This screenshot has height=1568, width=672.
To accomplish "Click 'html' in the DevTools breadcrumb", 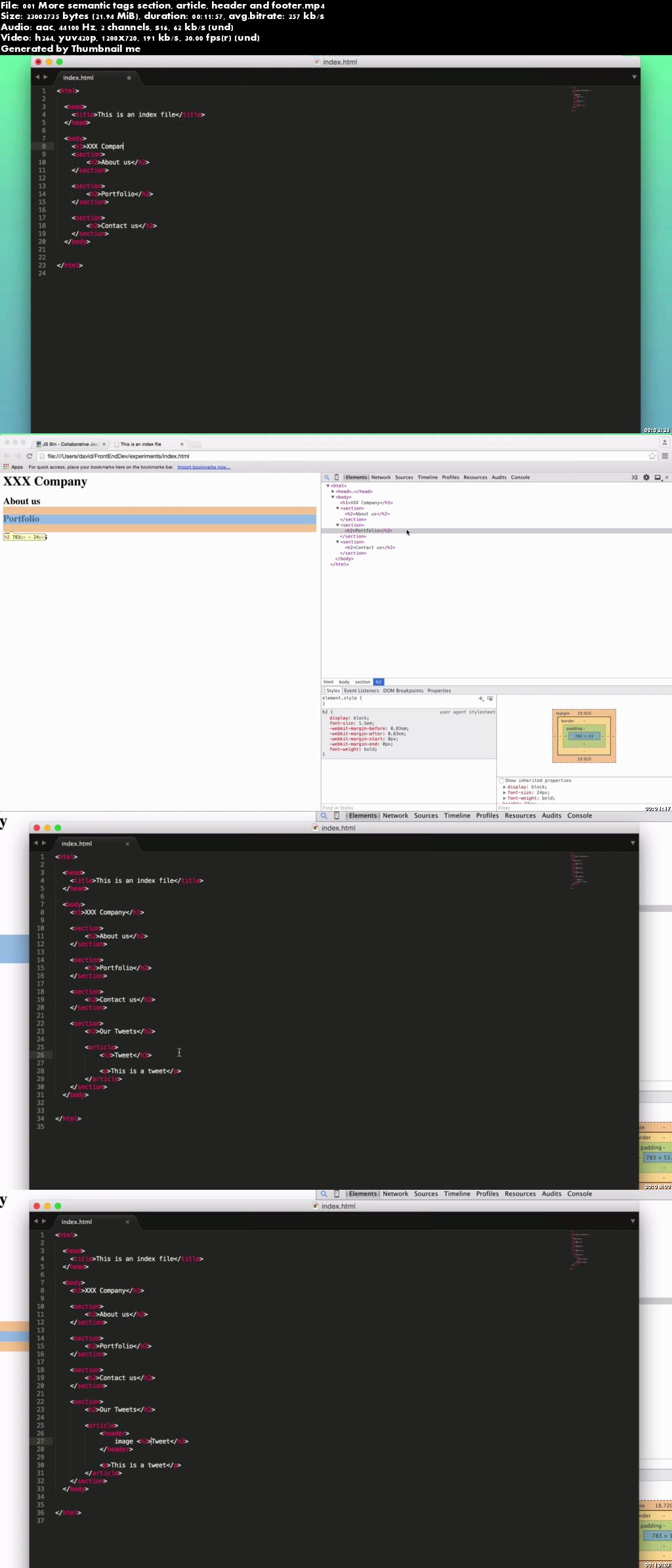I will [329, 682].
